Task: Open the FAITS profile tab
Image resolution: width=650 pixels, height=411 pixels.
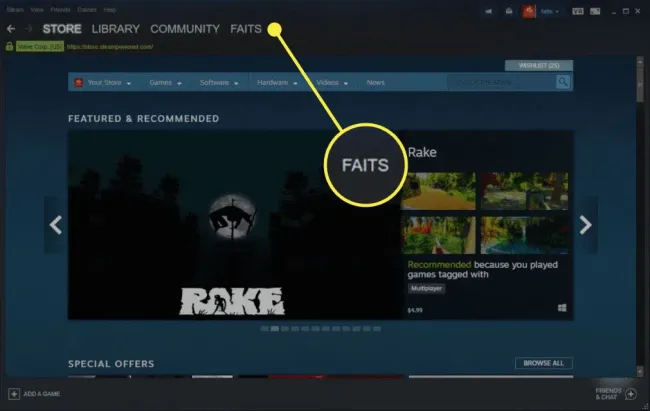Action: click(246, 29)
